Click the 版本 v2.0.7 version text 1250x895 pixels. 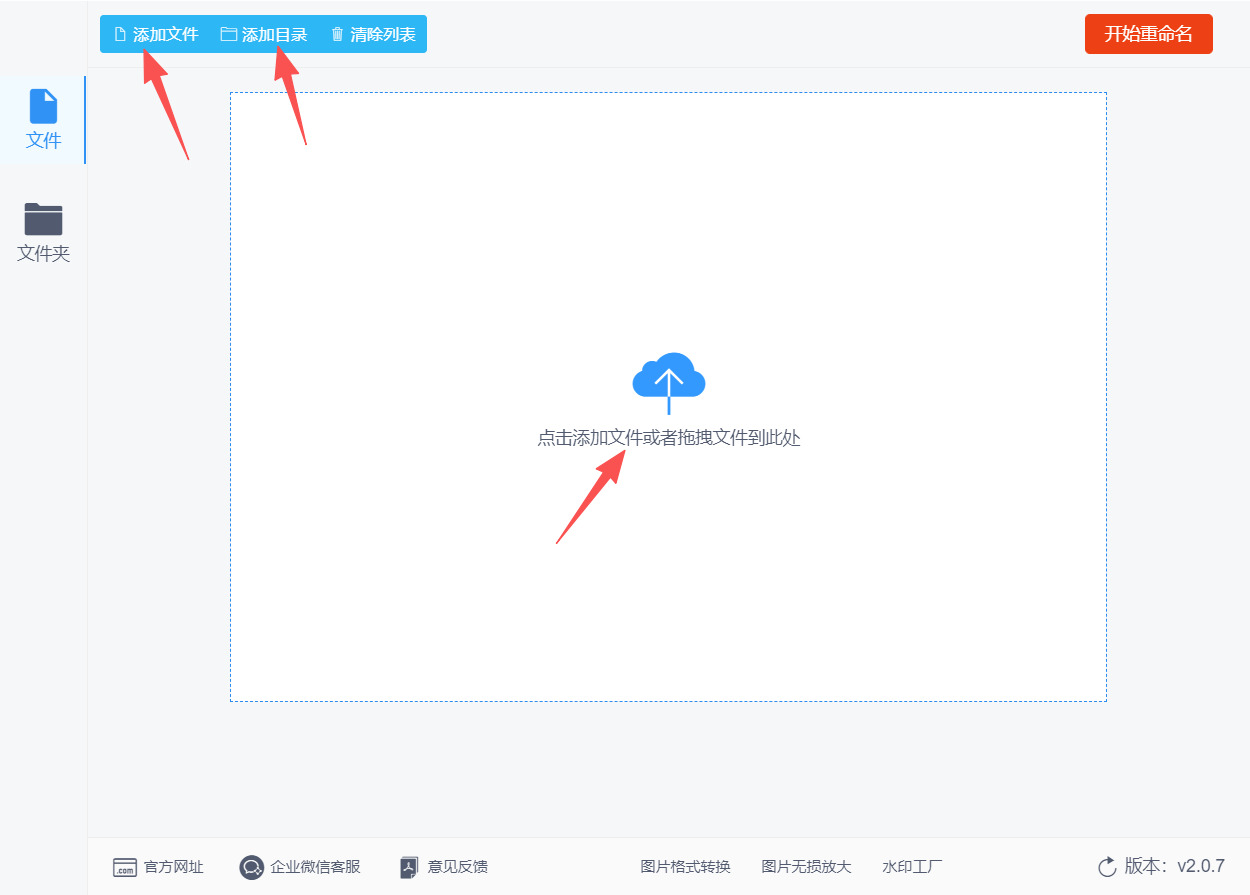click(x=1174, y=866)
